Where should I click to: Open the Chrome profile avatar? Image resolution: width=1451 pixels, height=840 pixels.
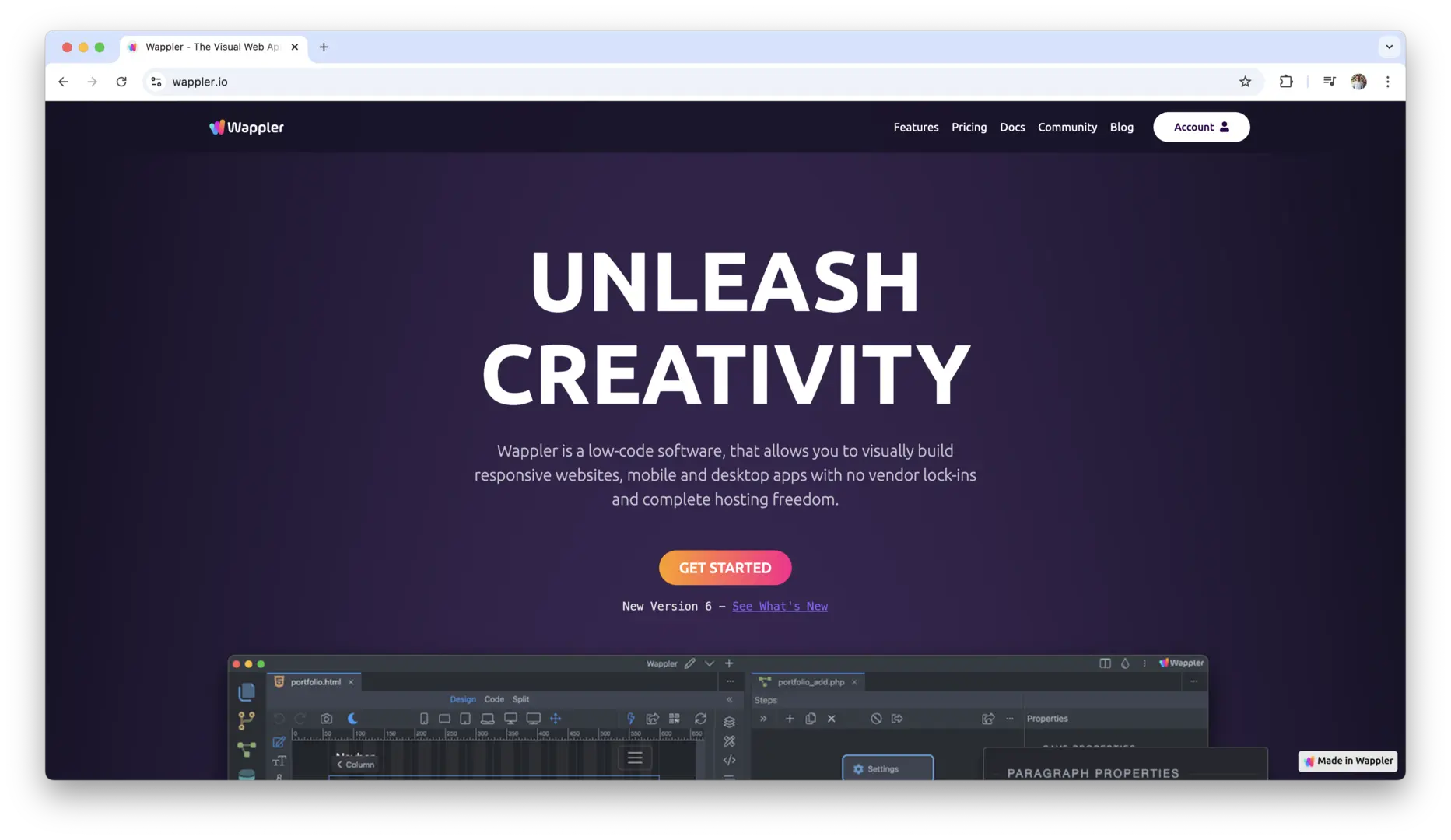1358,82
